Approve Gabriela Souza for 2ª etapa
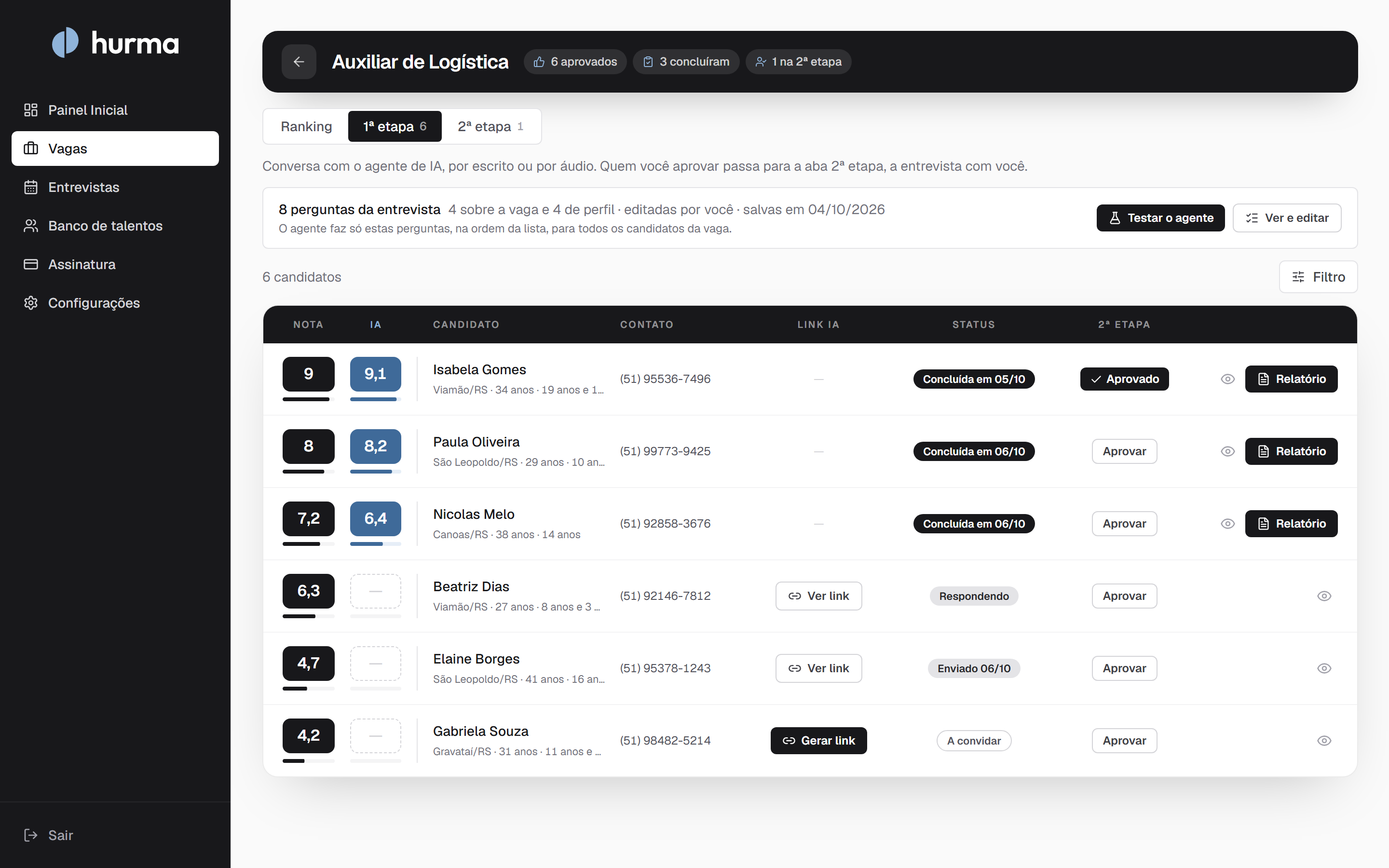Screen dimensions: 1389x868 (1124, 741)
